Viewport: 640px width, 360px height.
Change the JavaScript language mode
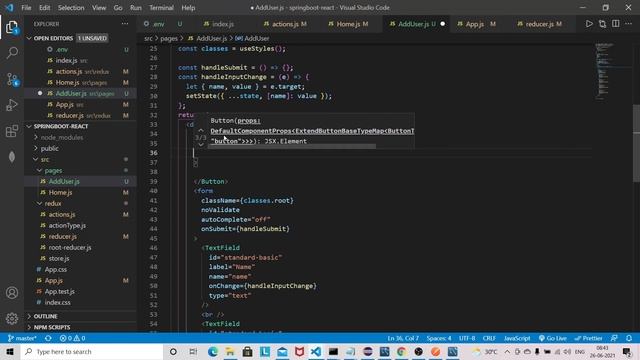coord(517,338)
